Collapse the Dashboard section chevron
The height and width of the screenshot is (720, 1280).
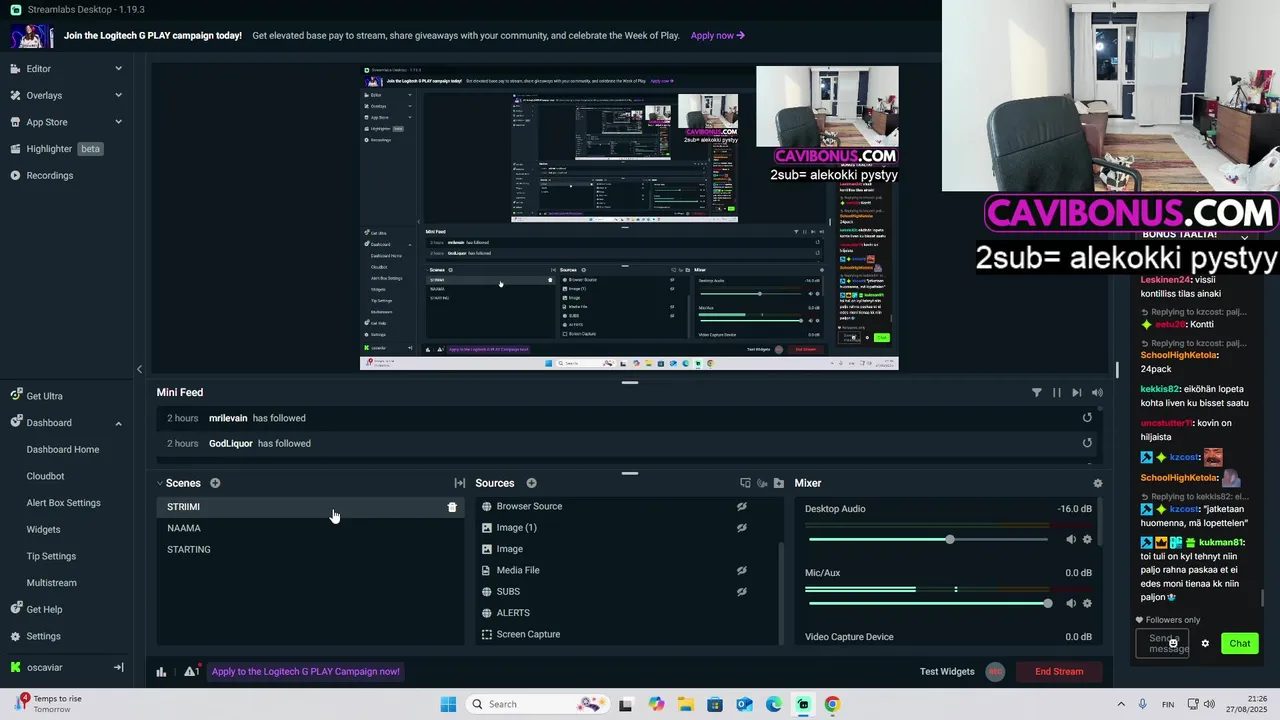coord(118,423)
